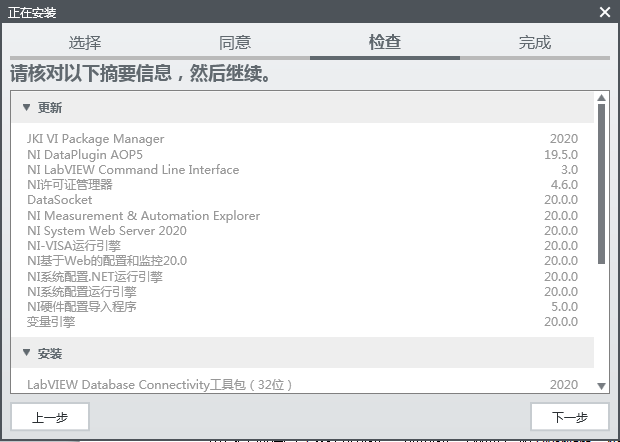This screenshot has height=442, width=620.
Task: Switch to the 选择 step tab
Action: coord(85,43)
